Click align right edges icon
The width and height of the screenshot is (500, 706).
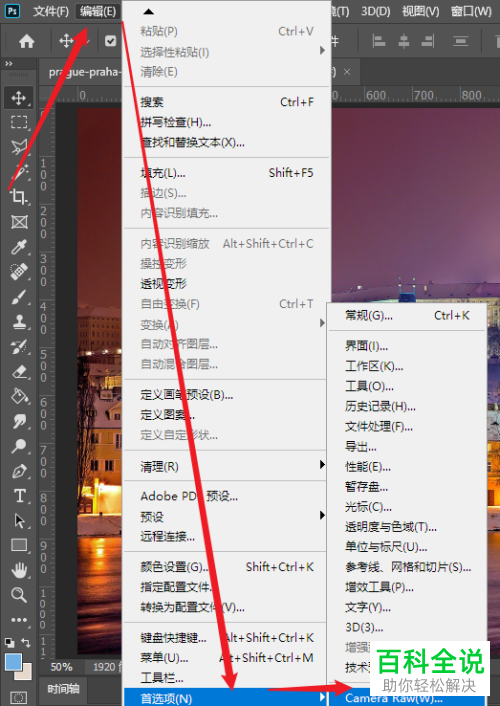[x=427, y=41]
